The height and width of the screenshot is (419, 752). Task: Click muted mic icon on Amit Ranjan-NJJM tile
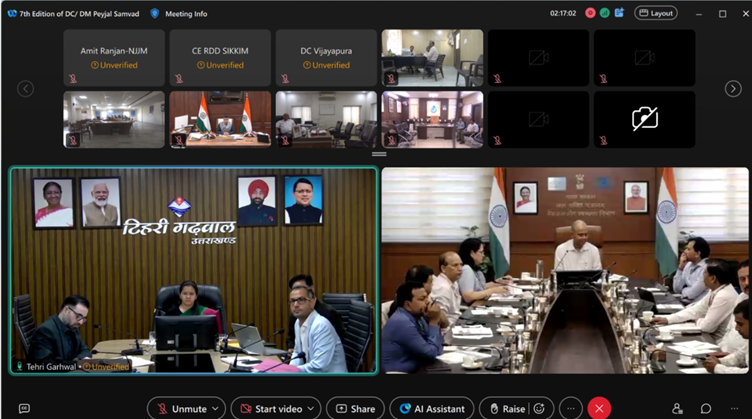(x=72, y=78)
